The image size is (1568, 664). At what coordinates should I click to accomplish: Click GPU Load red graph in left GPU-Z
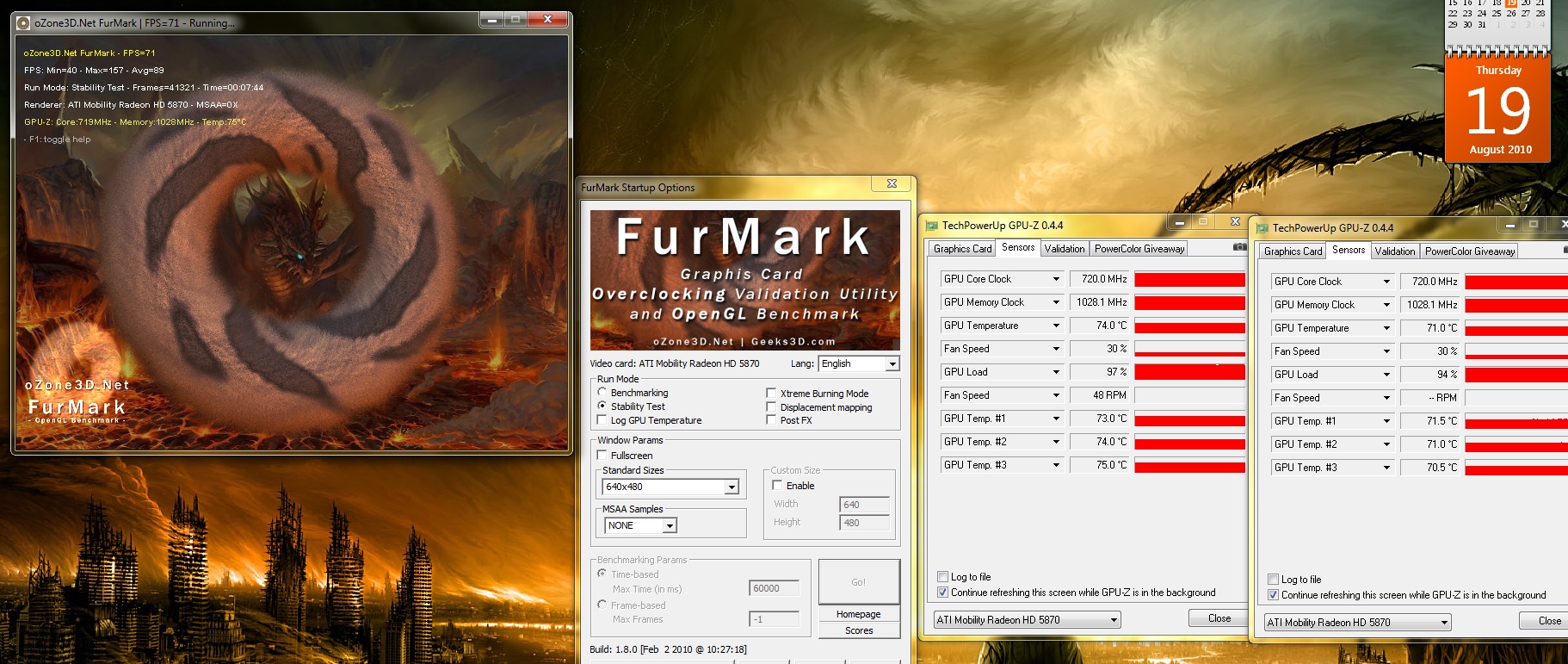(x=1190, y=372)
